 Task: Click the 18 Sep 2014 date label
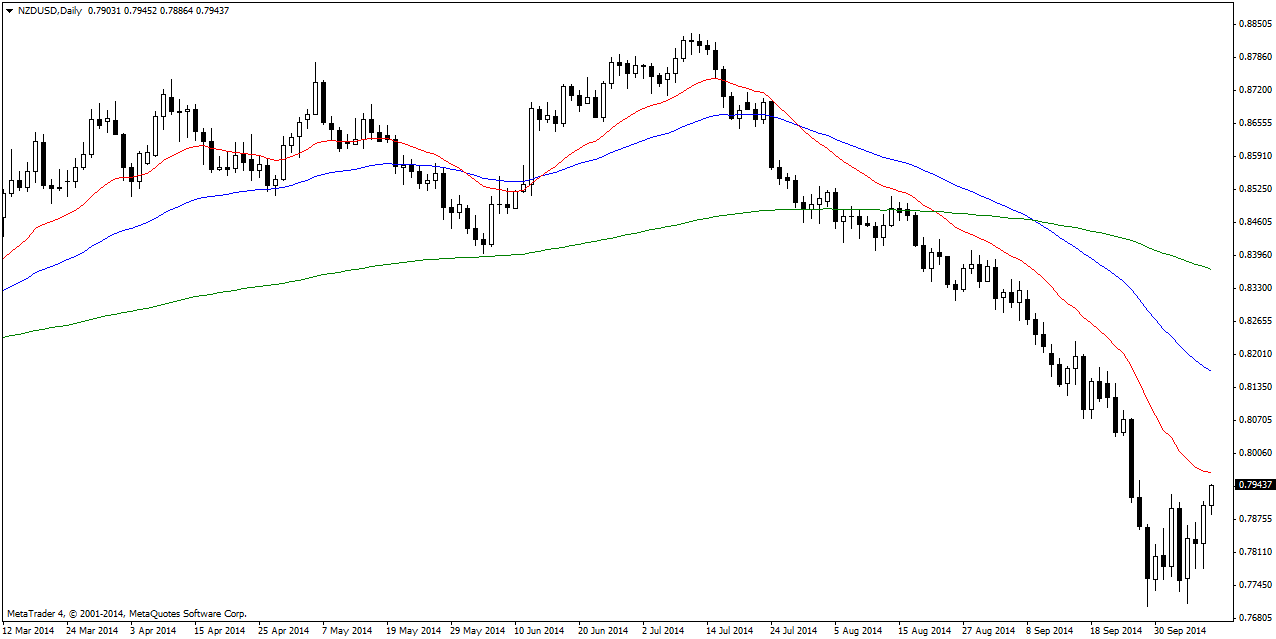tap(1116, 631)
